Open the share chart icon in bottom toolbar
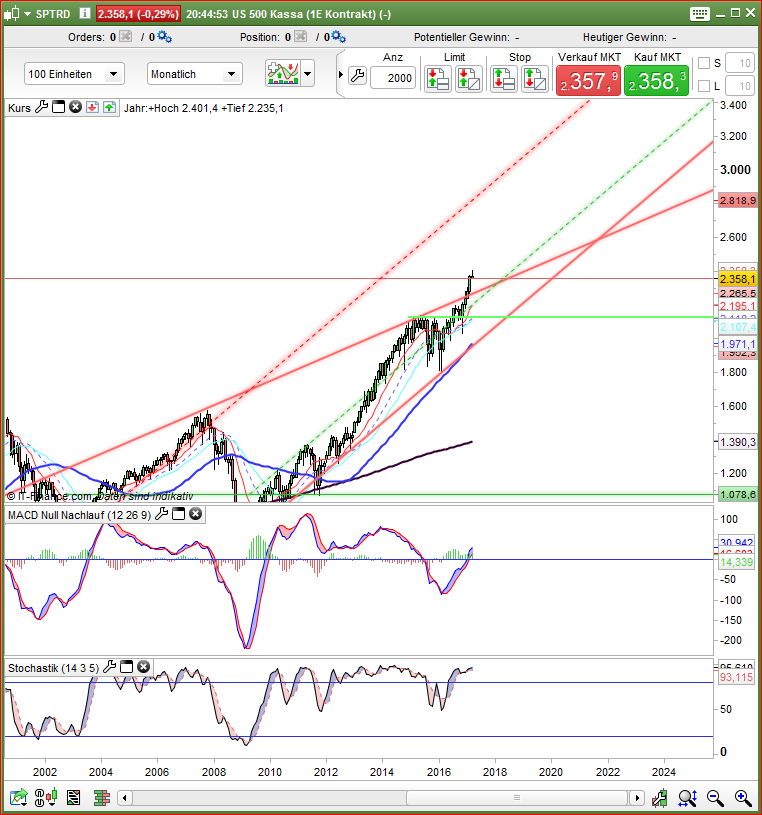 coord(18,797)
